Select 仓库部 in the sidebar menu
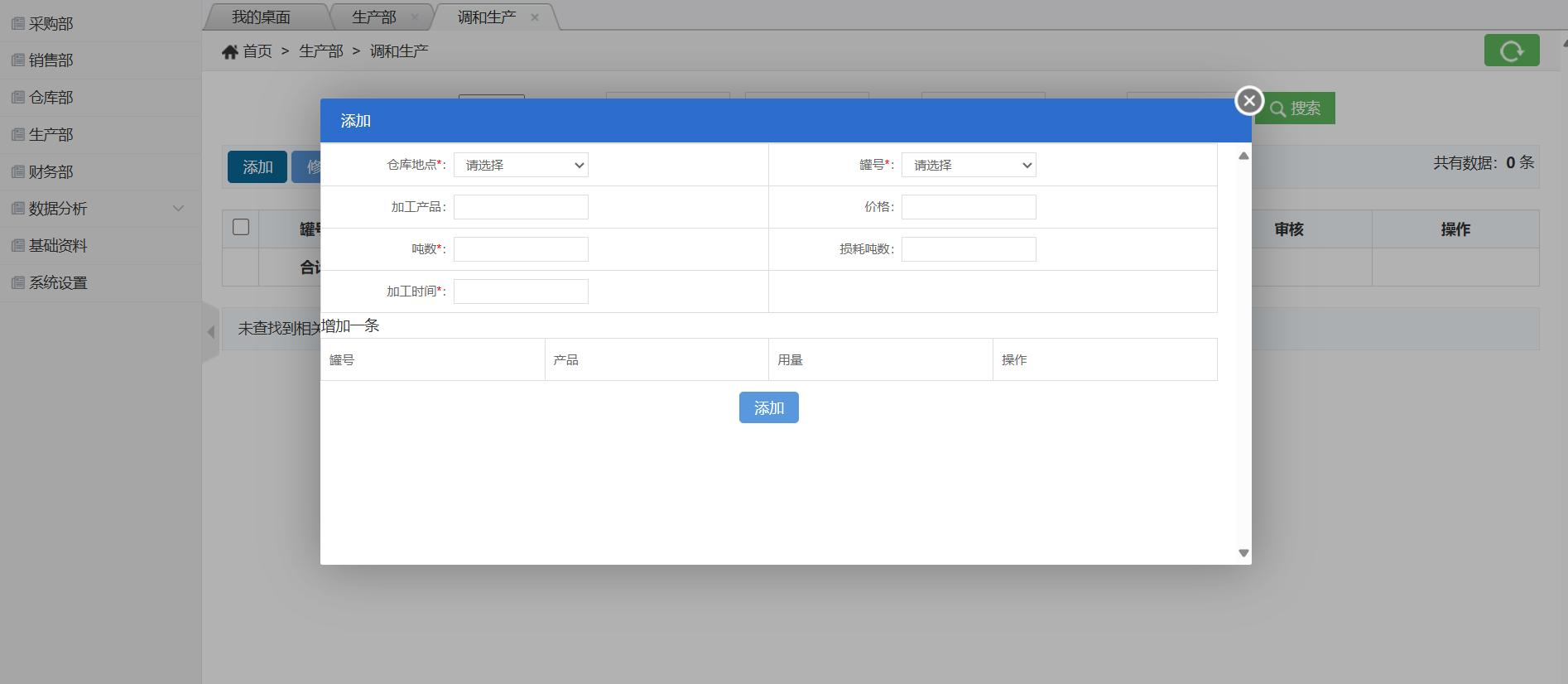This screenshot has width=1568, height=684. 51,98
